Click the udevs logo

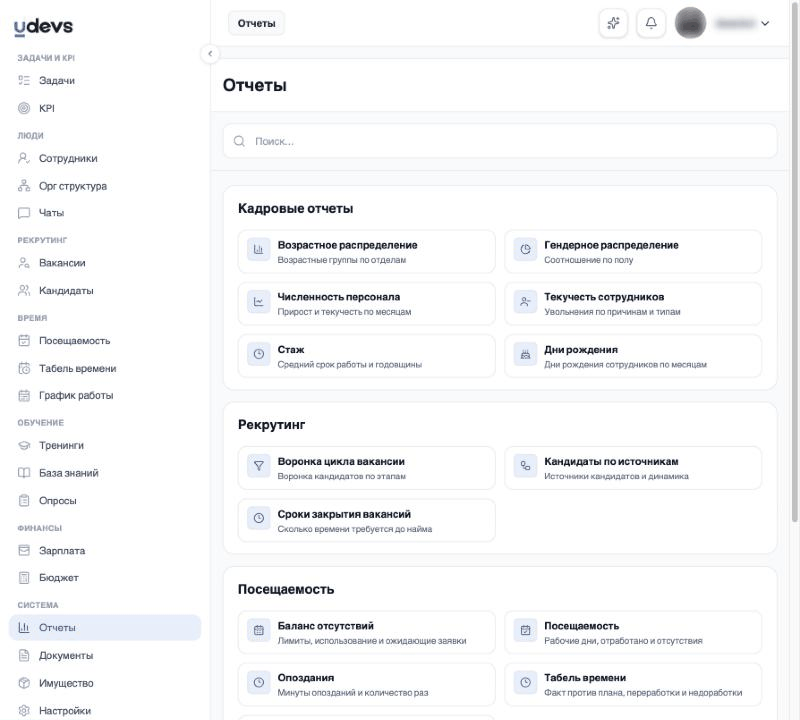(43, 27)
